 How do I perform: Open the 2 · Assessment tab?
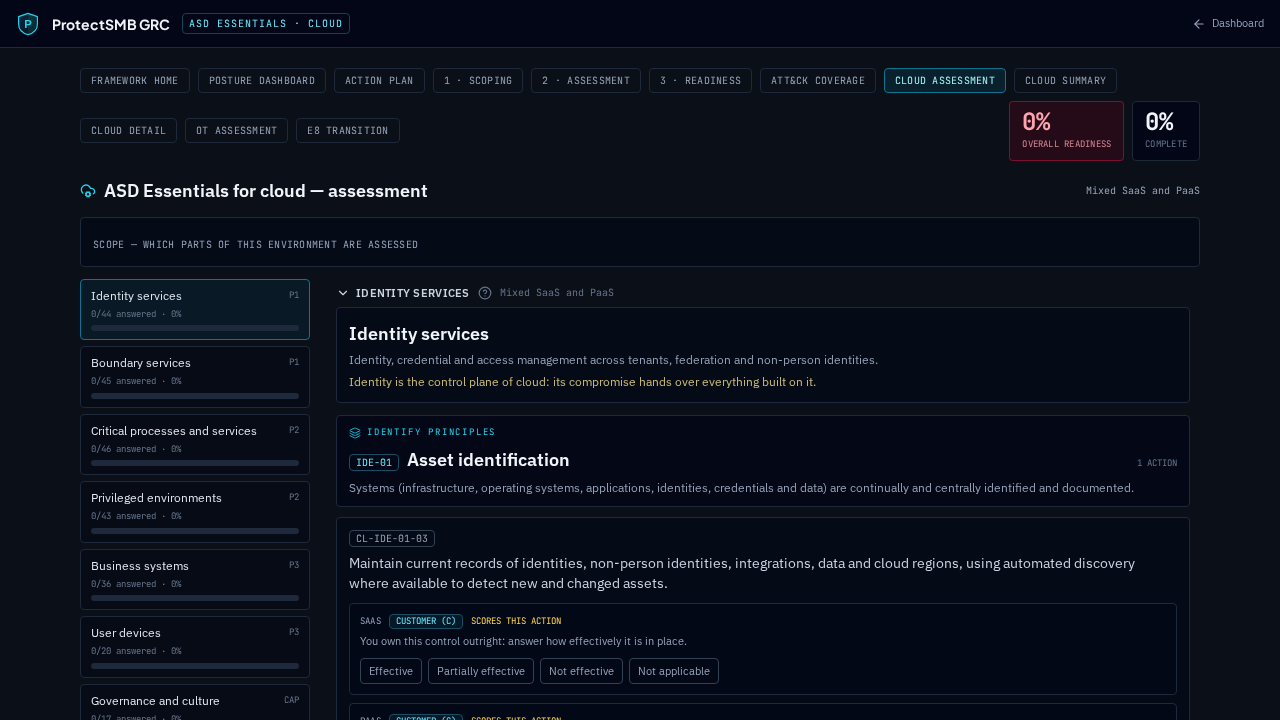[586, 81]
